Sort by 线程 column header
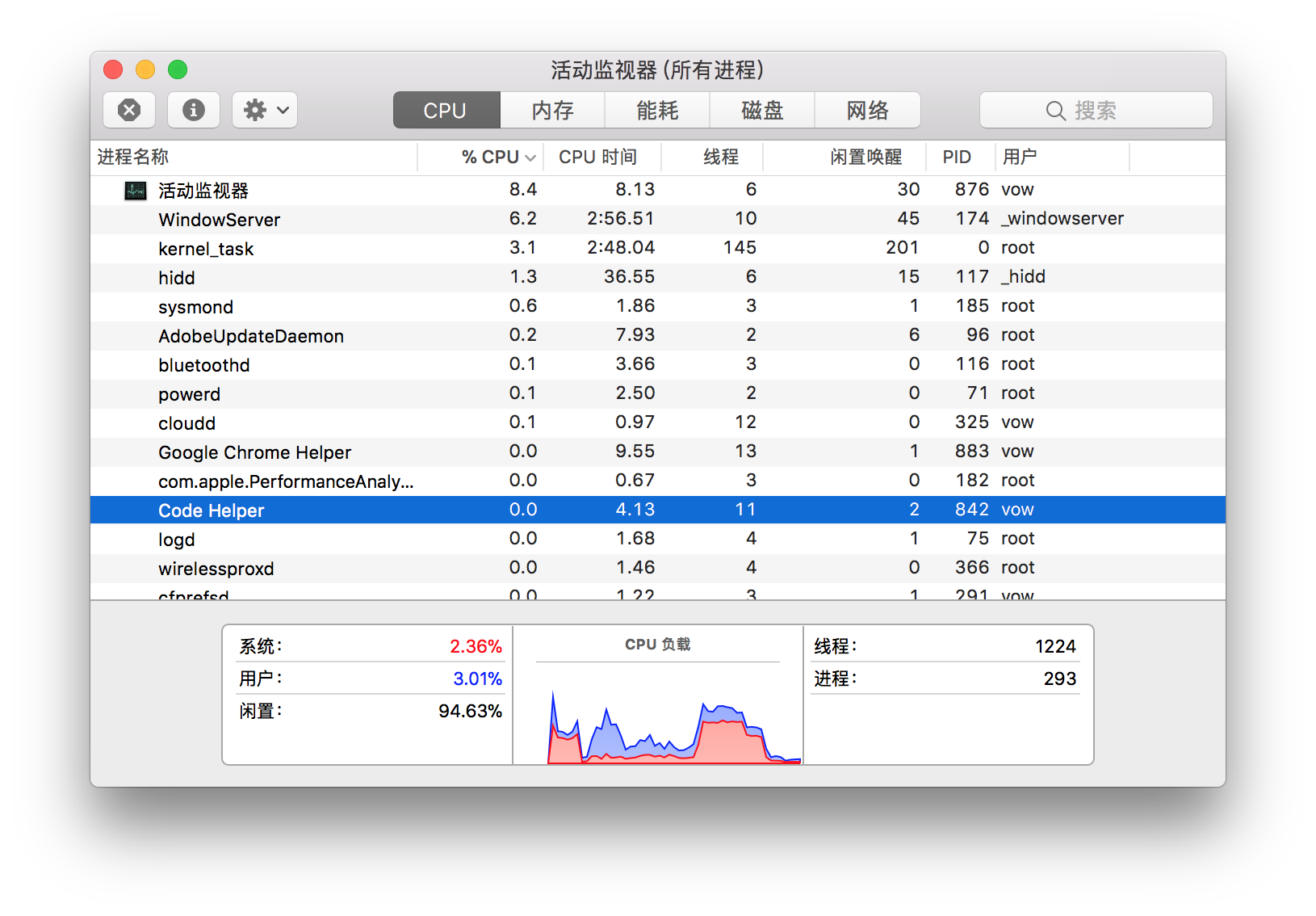 [713, 157]
